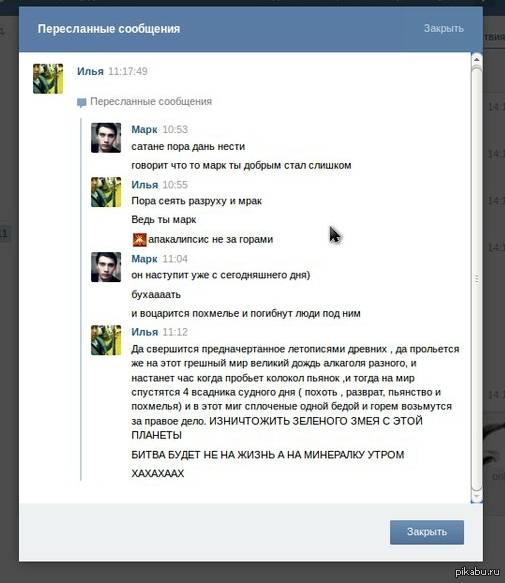Click the name Марк at 11:04

tap(144, 259)
